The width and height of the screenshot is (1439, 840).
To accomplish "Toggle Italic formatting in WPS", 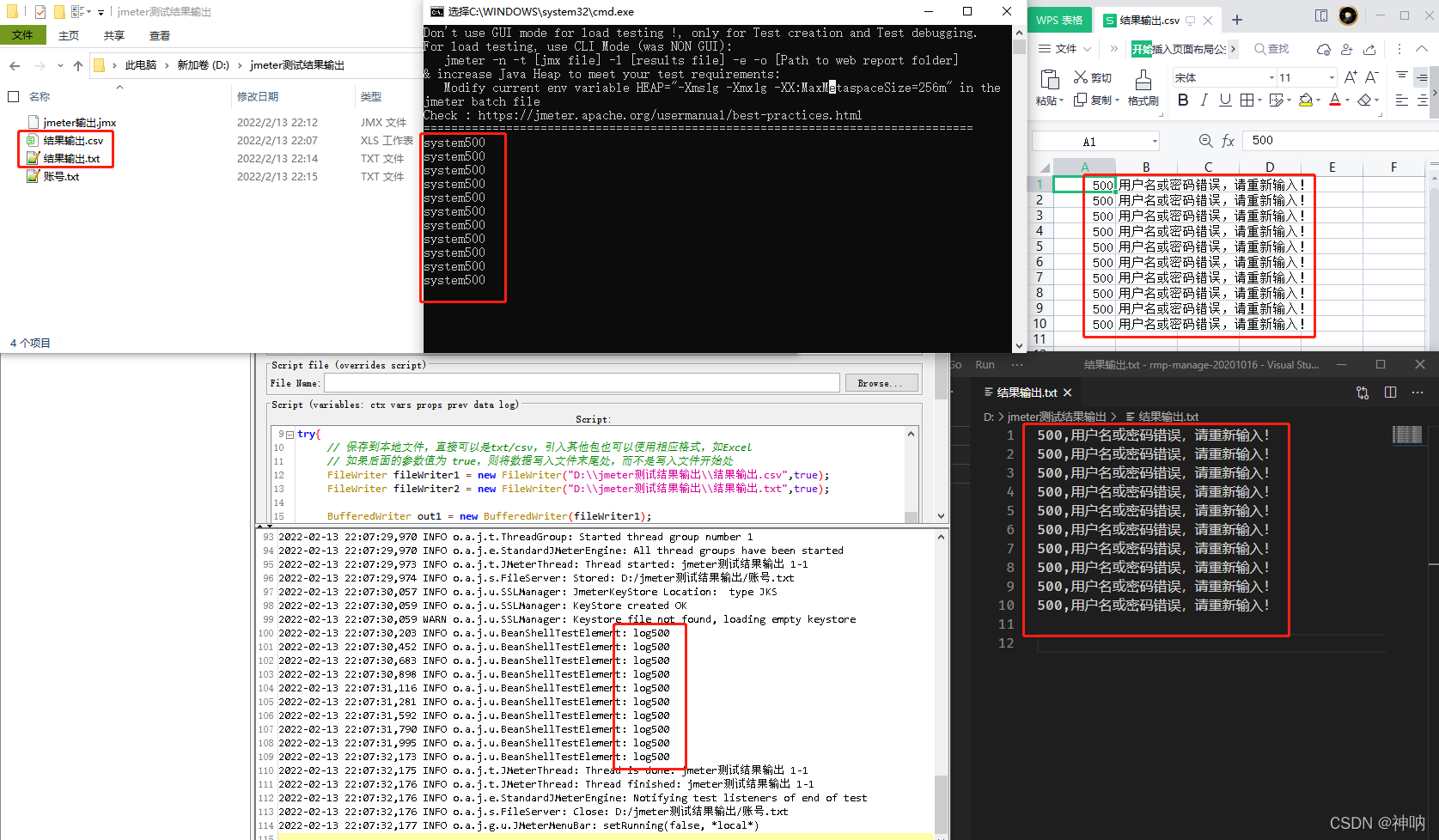I will click(x=1204, y=100).
